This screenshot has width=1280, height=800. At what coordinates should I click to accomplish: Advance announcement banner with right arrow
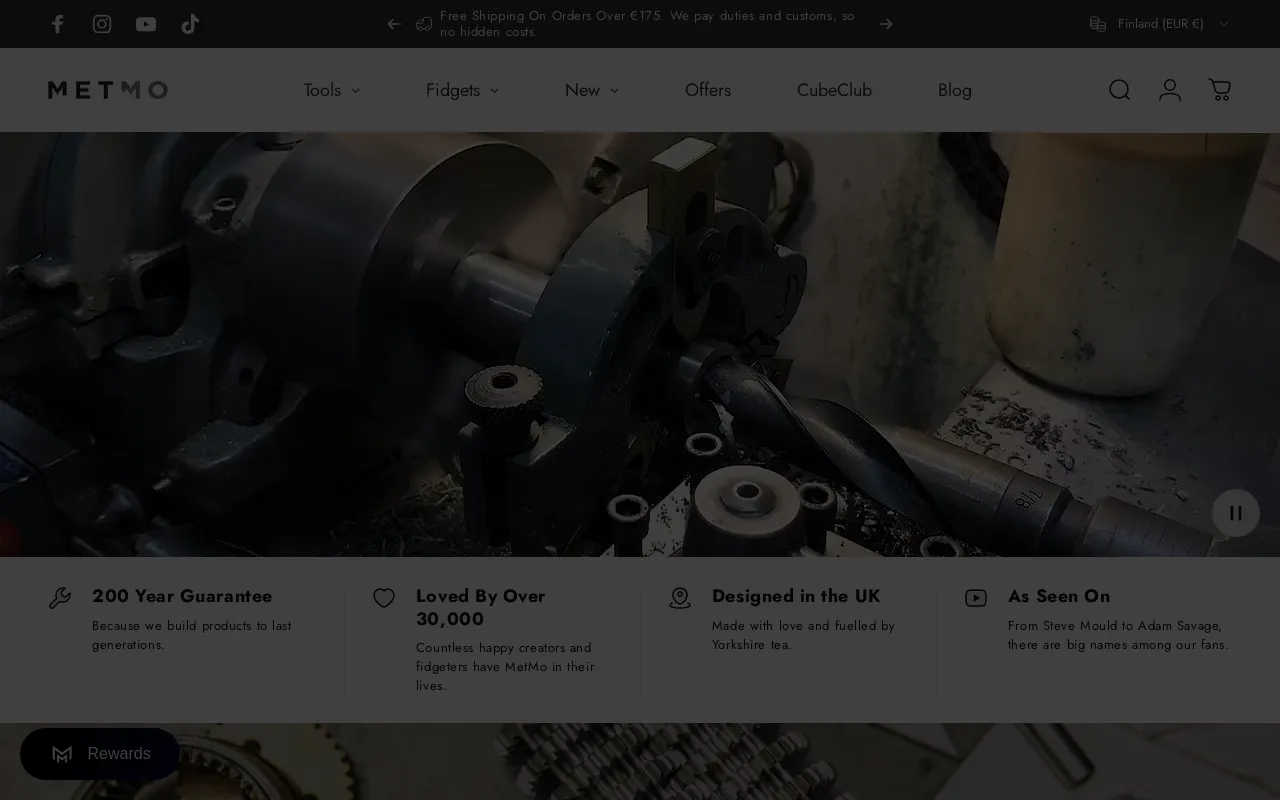click(885, 24)
